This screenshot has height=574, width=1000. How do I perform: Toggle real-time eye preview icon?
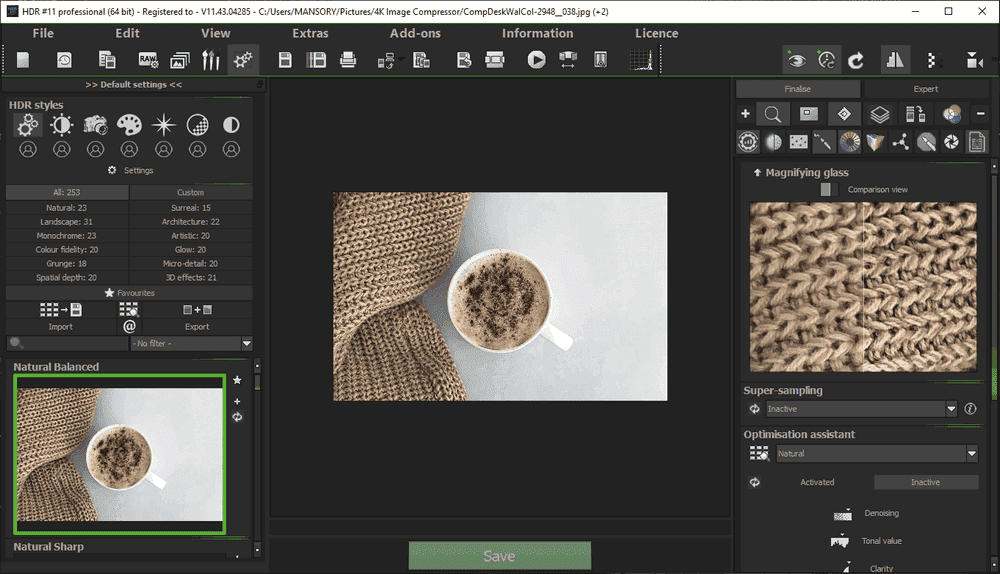pos(796,60)
